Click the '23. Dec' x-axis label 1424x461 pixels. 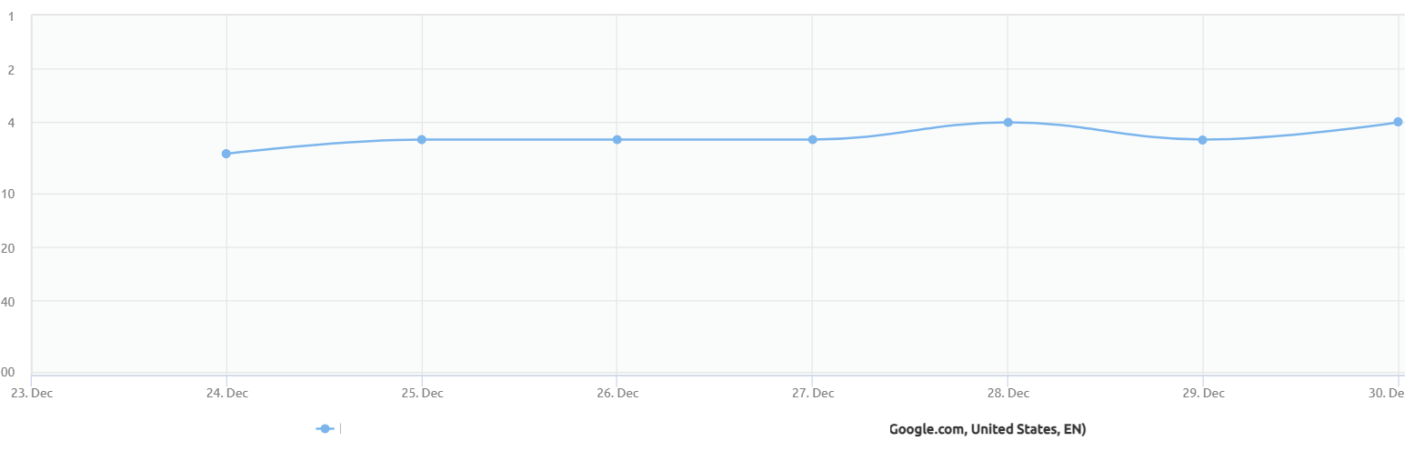coord(33,393)
